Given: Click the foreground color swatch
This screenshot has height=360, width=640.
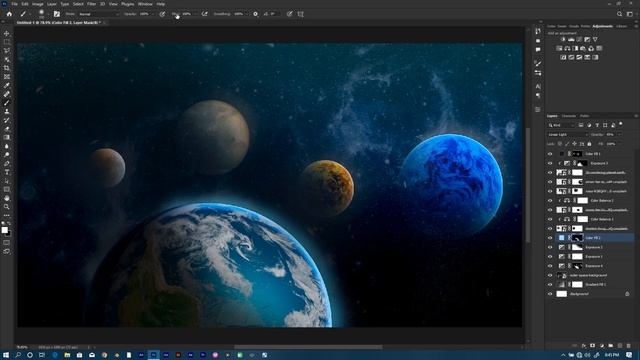Looking at the screenshot, I should (x=4, y=230).
